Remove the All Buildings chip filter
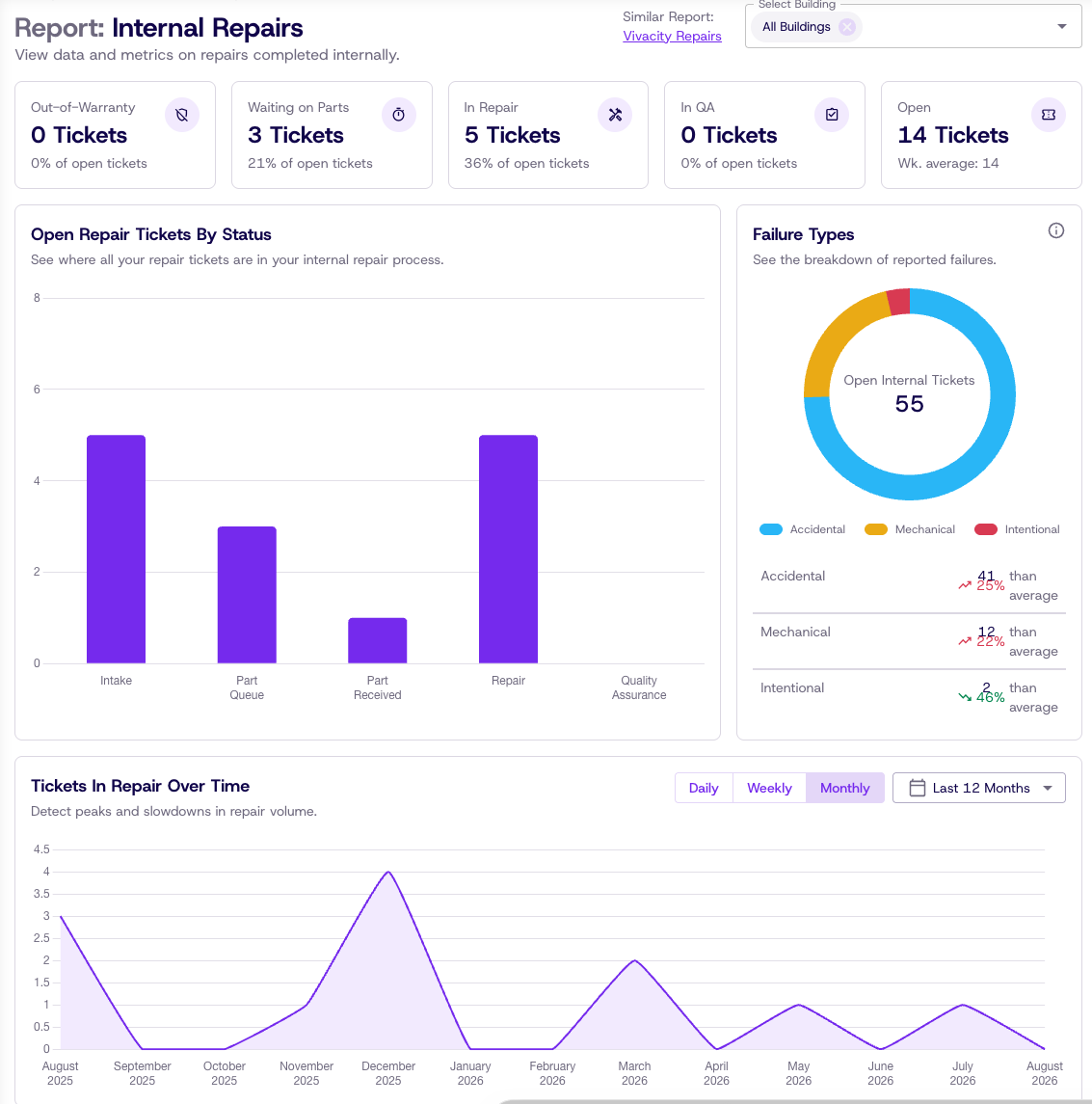The width and height of the screenshot is (1092, 1104). (x=847, y=27)
